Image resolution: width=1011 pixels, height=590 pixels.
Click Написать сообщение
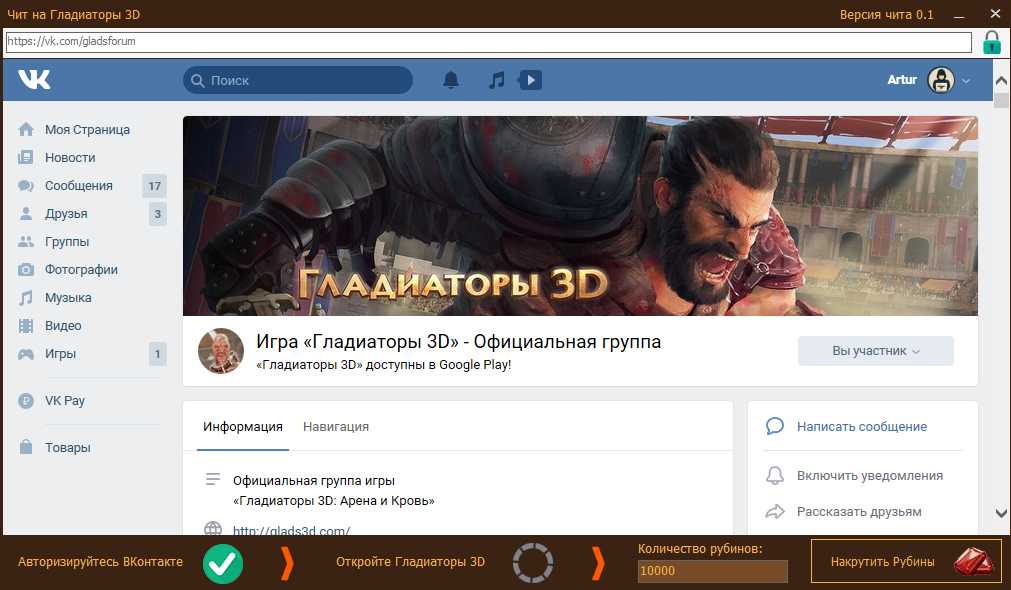pos(862,427)
